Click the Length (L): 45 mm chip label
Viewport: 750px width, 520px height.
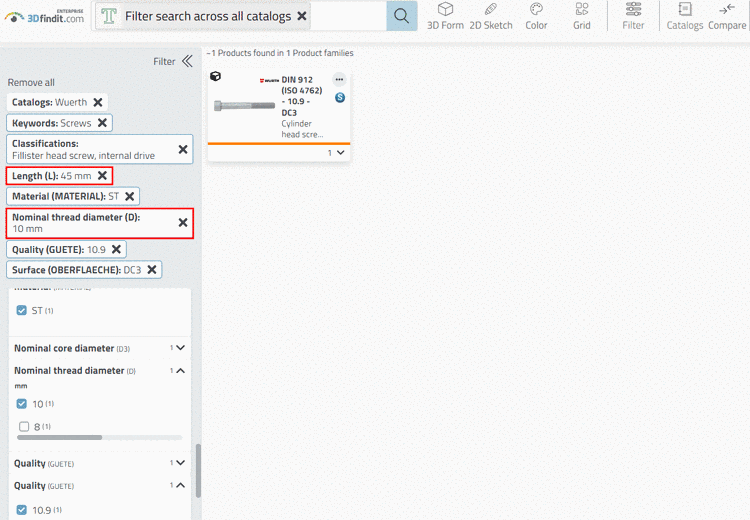(52, 176)
